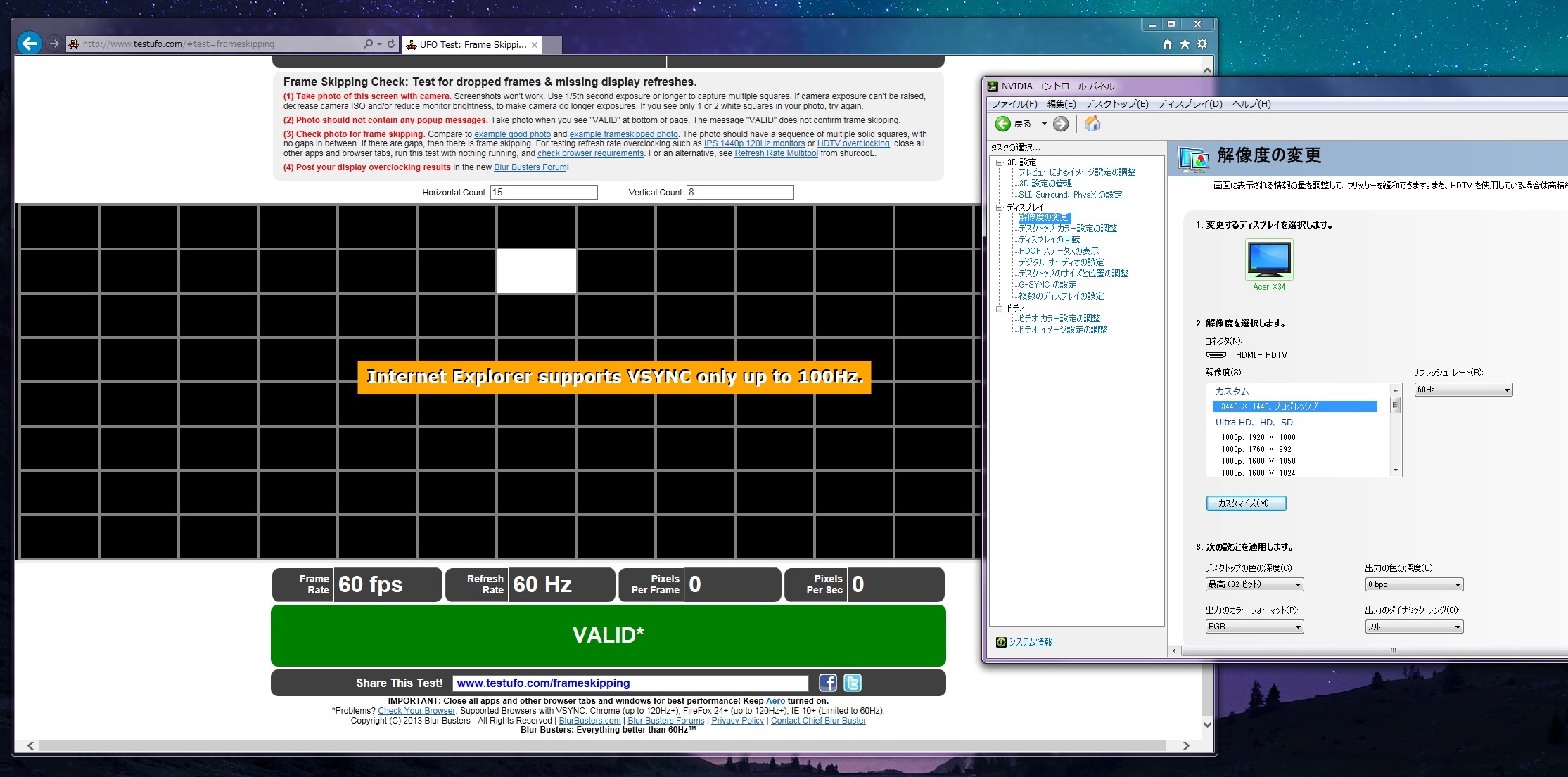Screen dimensions: 1568x777
Task: Open the Refresh Rate Multitool link
Action: pos(776,153)
